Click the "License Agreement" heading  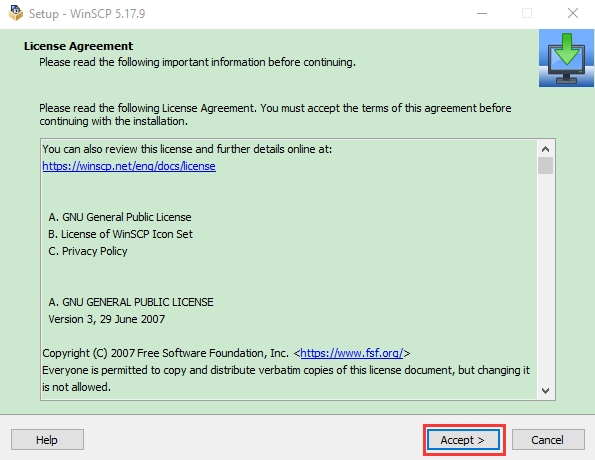[x=79, y=46]
